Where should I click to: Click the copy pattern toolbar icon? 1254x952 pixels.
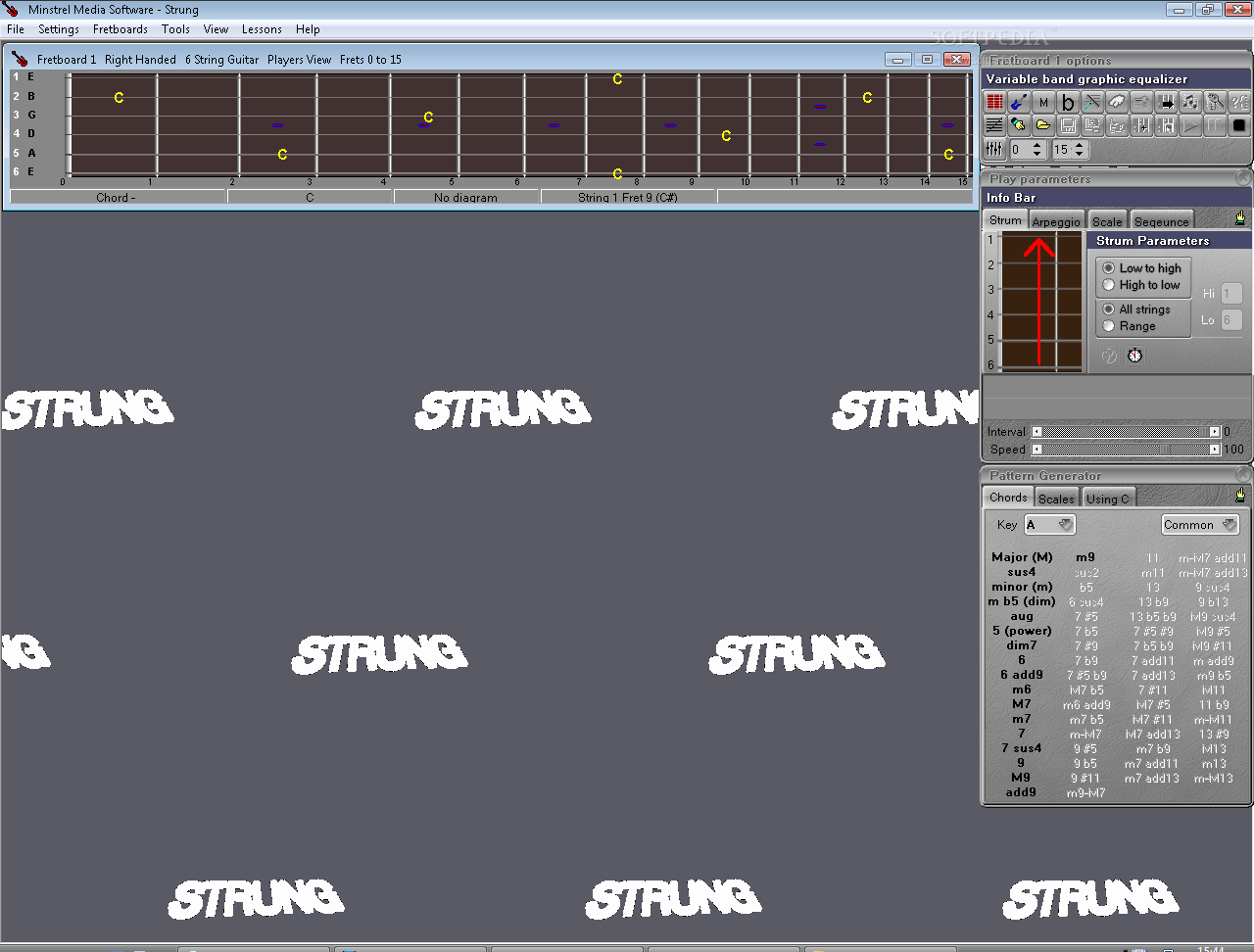click(1092, 125)
